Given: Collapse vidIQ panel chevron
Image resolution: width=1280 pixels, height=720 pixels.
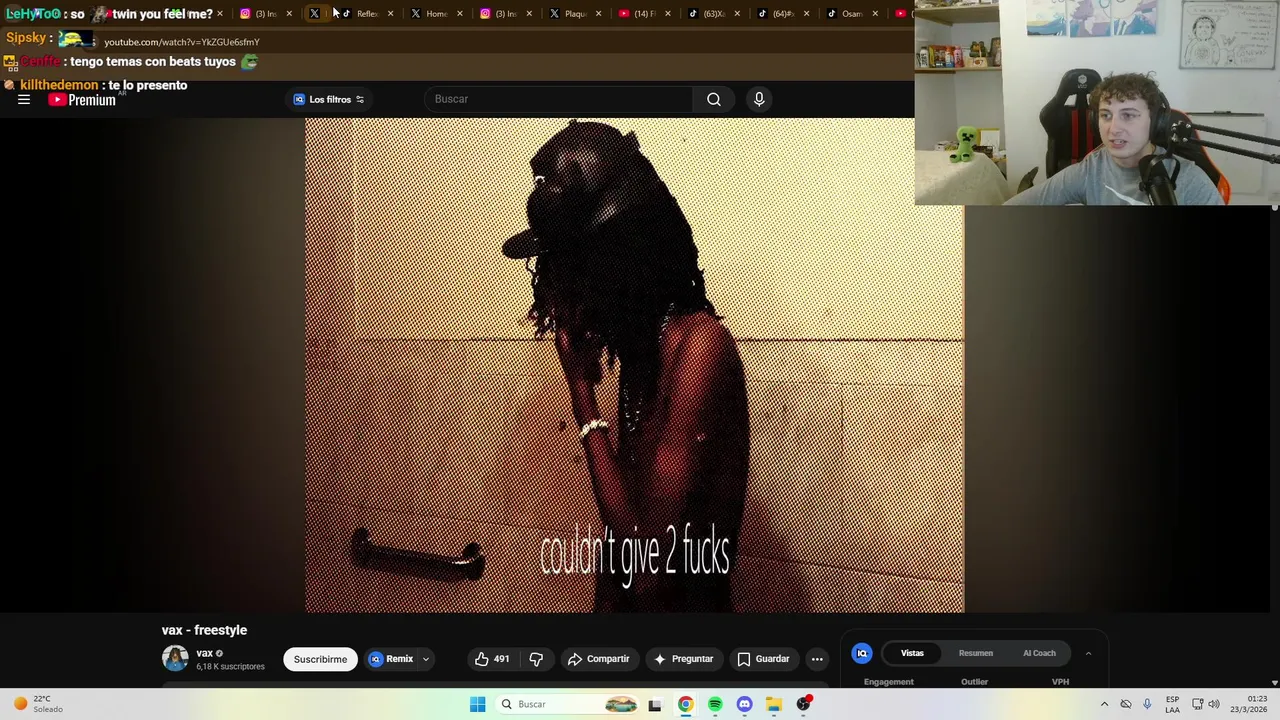Looking at the screenshot, I should pyautogui.click(x=1088, y=653).
